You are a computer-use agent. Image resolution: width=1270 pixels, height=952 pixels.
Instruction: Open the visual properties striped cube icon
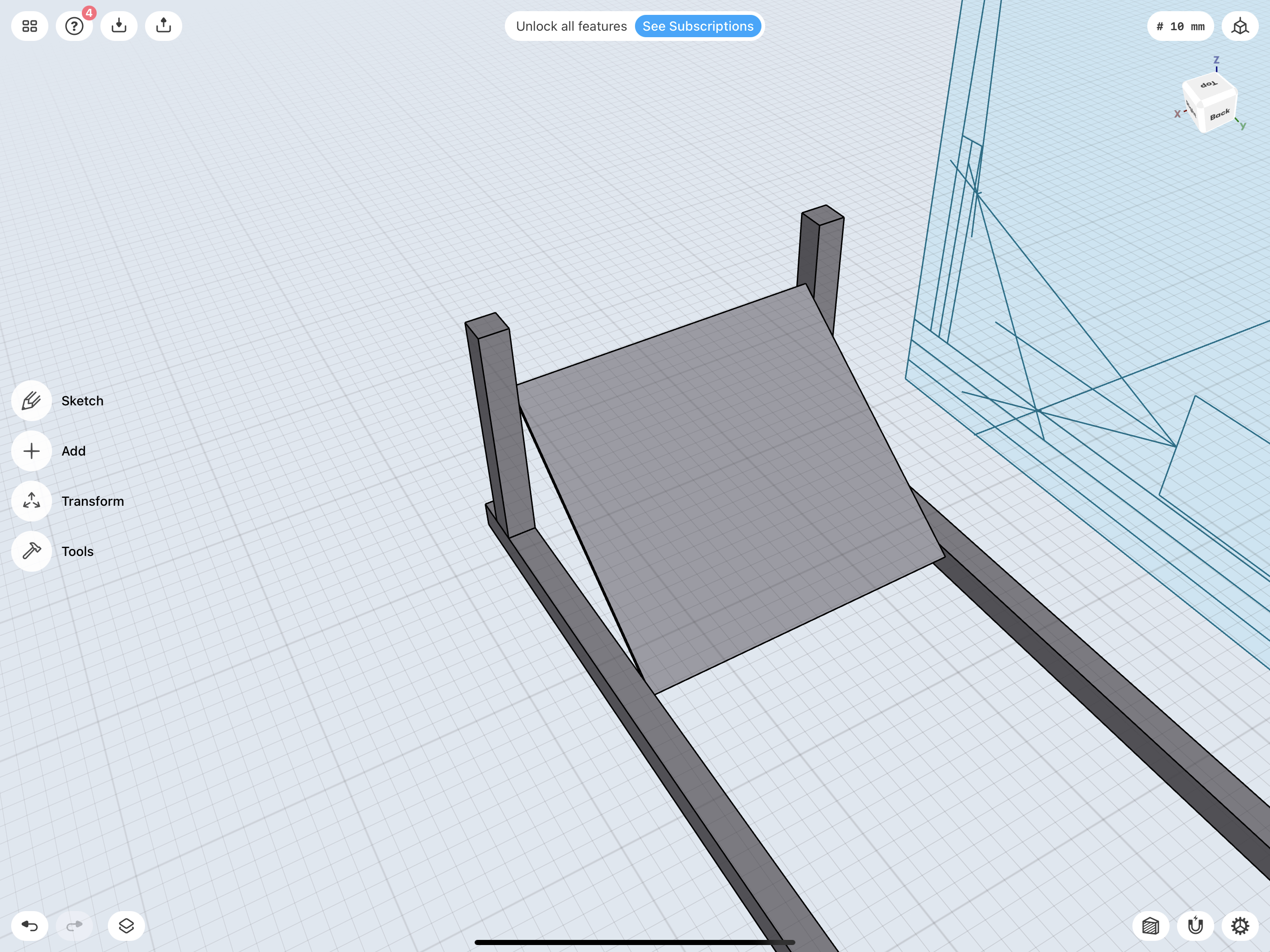coord(1151,926)
